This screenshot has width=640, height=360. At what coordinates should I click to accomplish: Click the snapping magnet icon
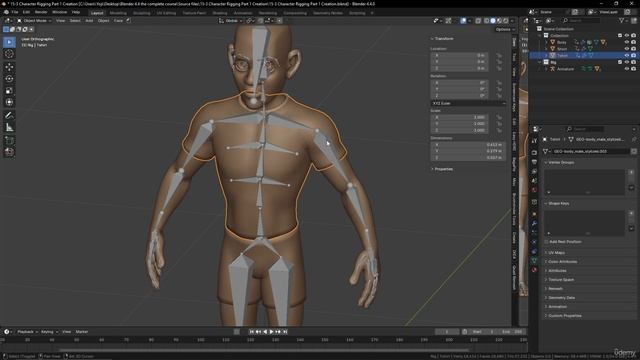click(261, 20)
